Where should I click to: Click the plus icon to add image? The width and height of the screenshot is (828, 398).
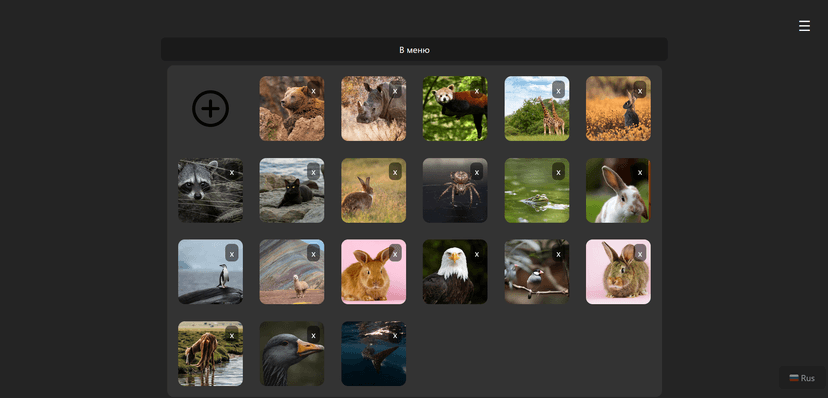tap(210, 109)
